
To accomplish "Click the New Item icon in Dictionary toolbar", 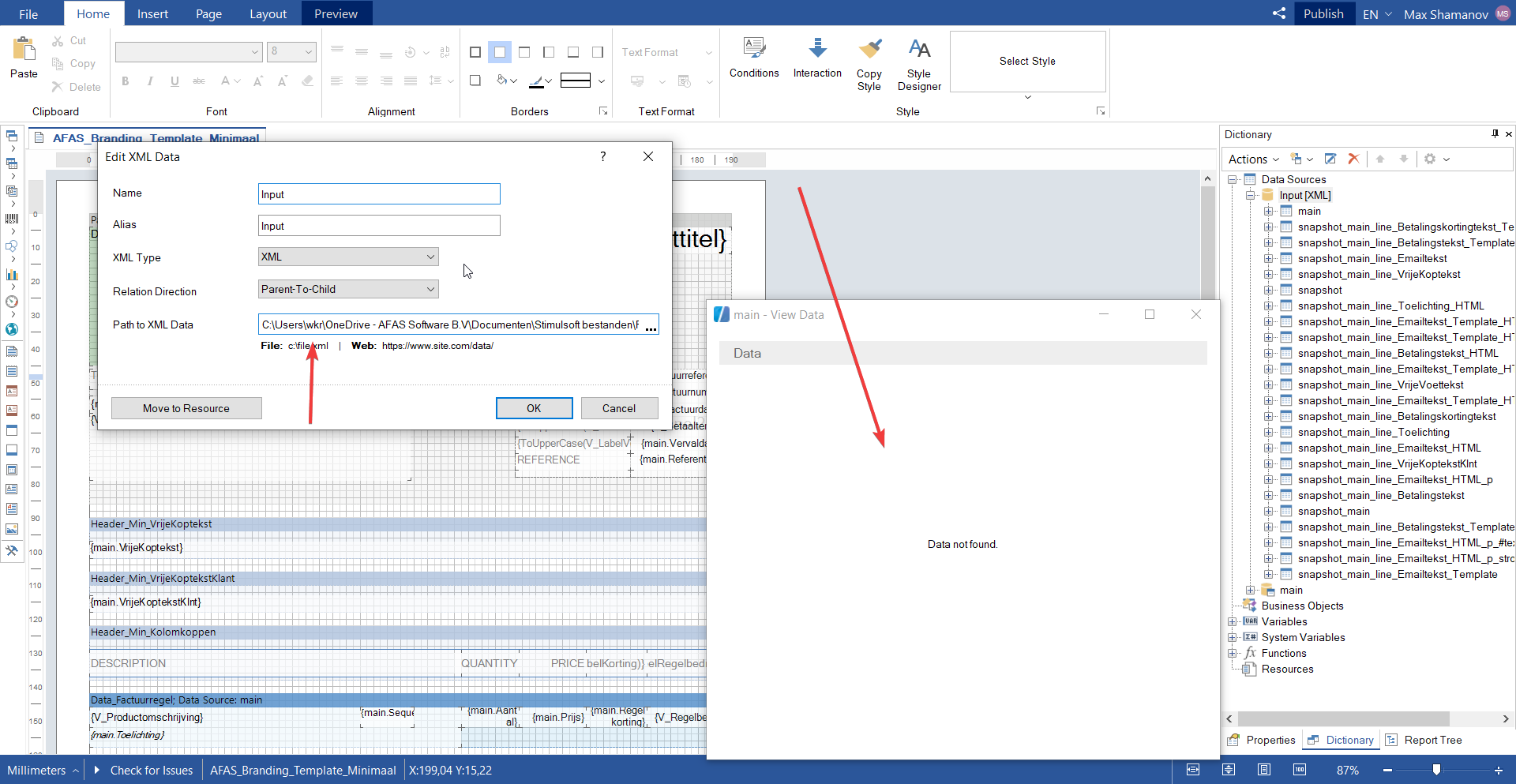I will click(x=1297, y=159).
